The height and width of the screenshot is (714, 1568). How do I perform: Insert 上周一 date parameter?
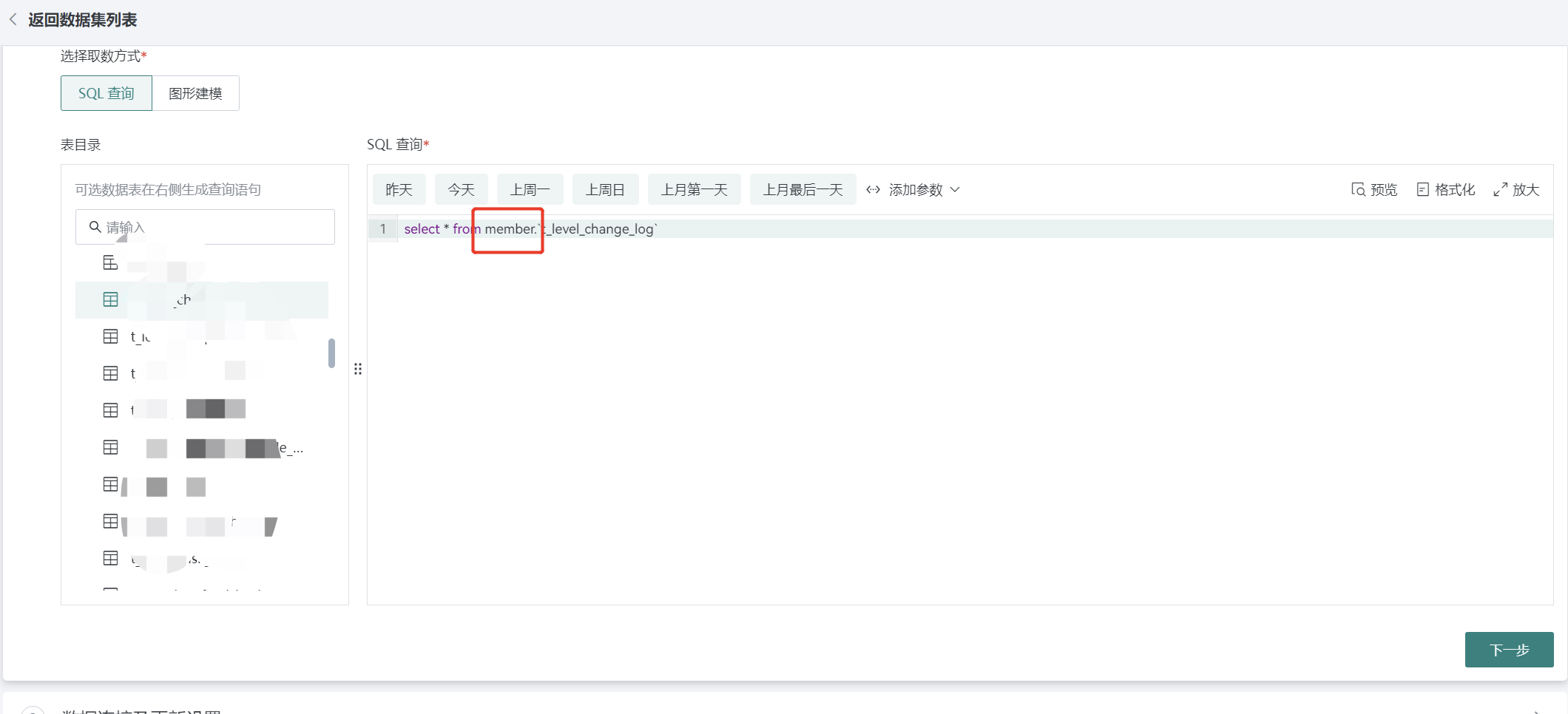[x=530, y=190]
